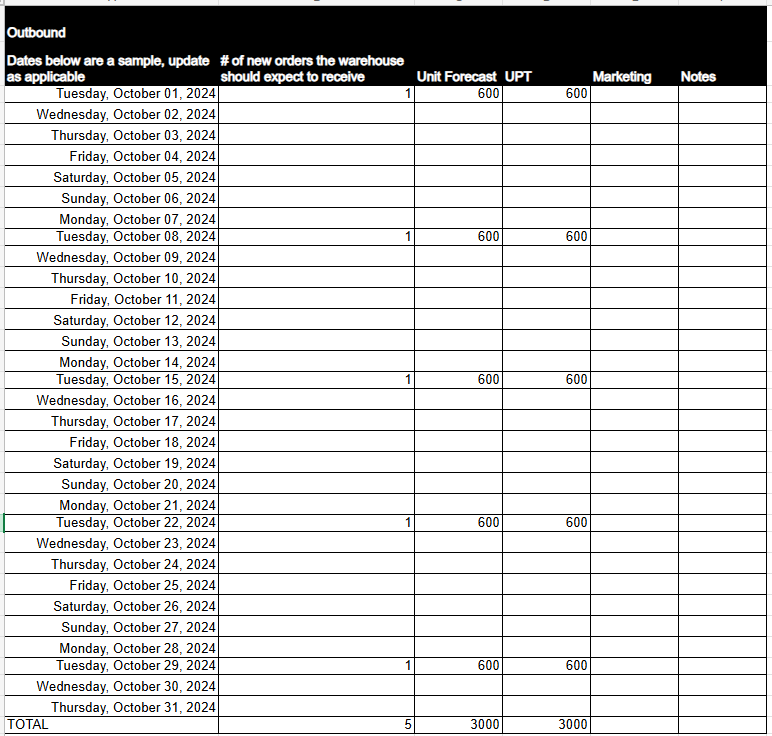Image resolution: width=772 pixels, height=736 pixels.
Task: Select Unit Forecast 600 for October 29
Action: [x=458, y=666]
